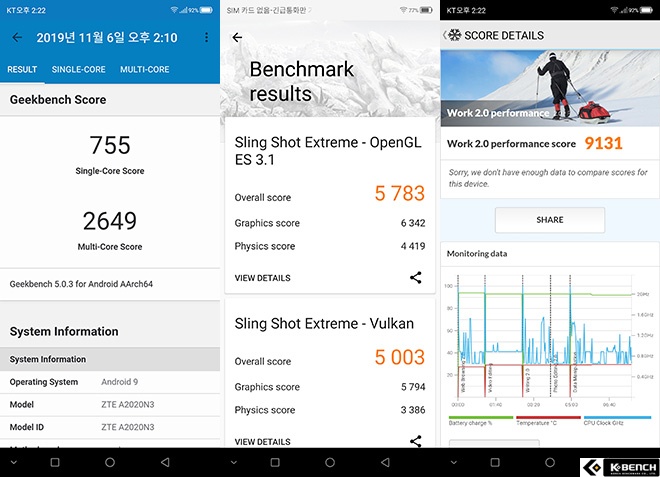Tap battery icon in PCMark status bar

647,10
